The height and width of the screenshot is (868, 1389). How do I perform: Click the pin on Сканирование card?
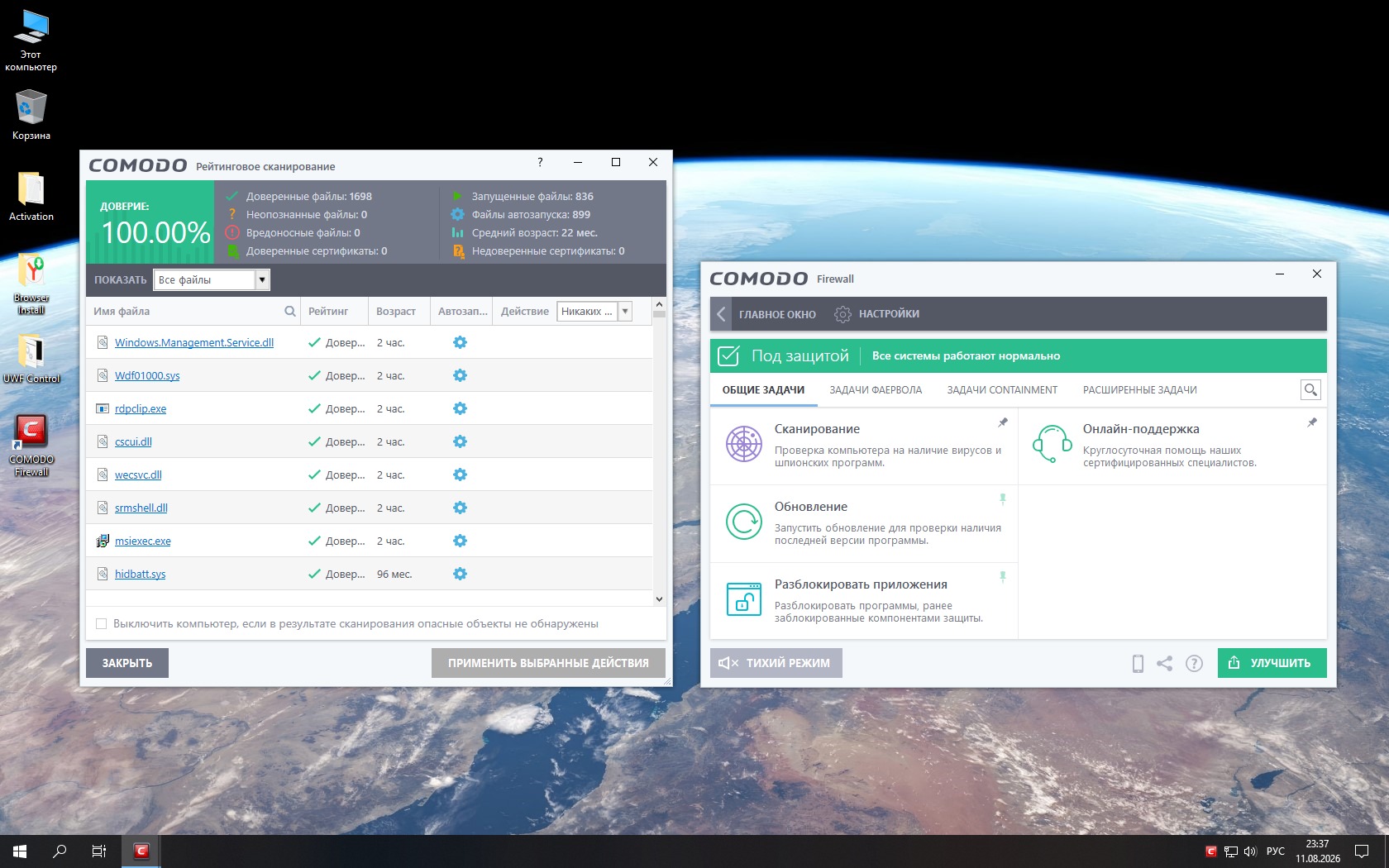[1003, 422]
